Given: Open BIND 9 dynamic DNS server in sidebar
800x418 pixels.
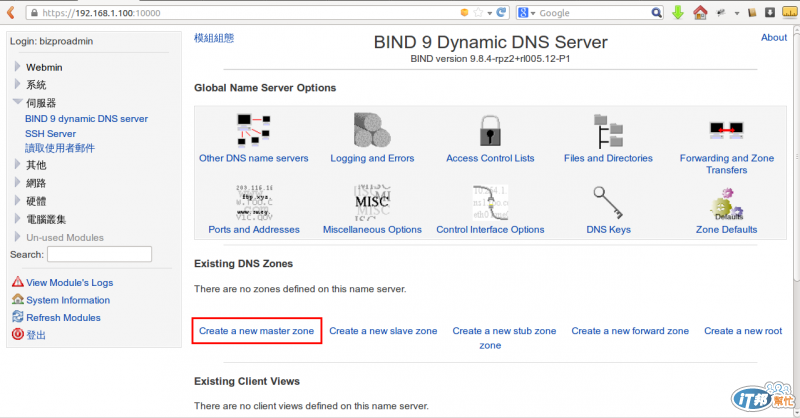Looking at the screenshot, I should pyautogui.click(x=86, y=118).
